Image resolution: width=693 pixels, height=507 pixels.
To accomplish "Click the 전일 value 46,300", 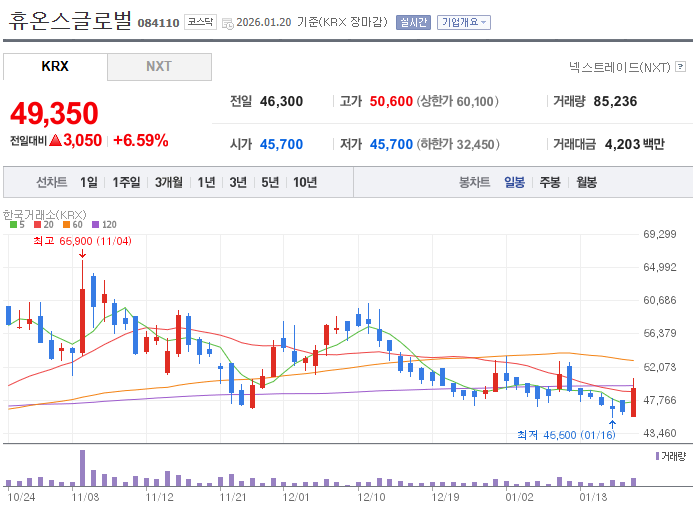I will point(281,101).
